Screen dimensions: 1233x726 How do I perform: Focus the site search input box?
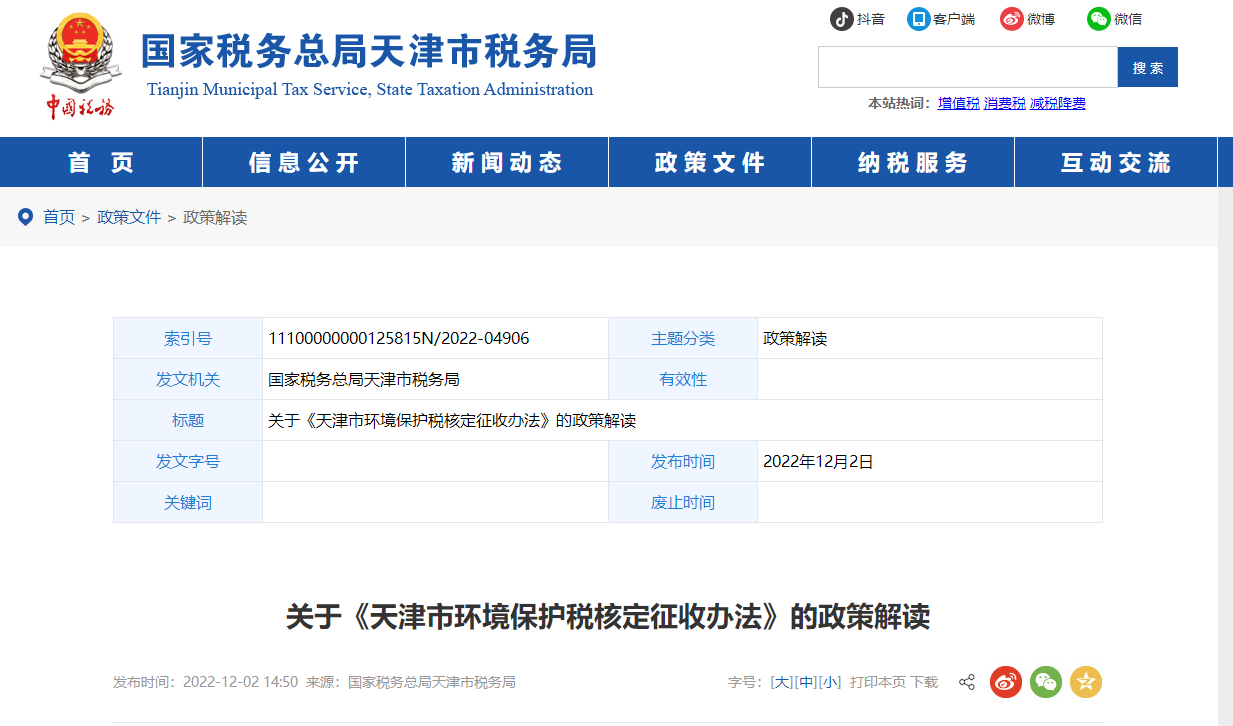(x=968, y=67)
